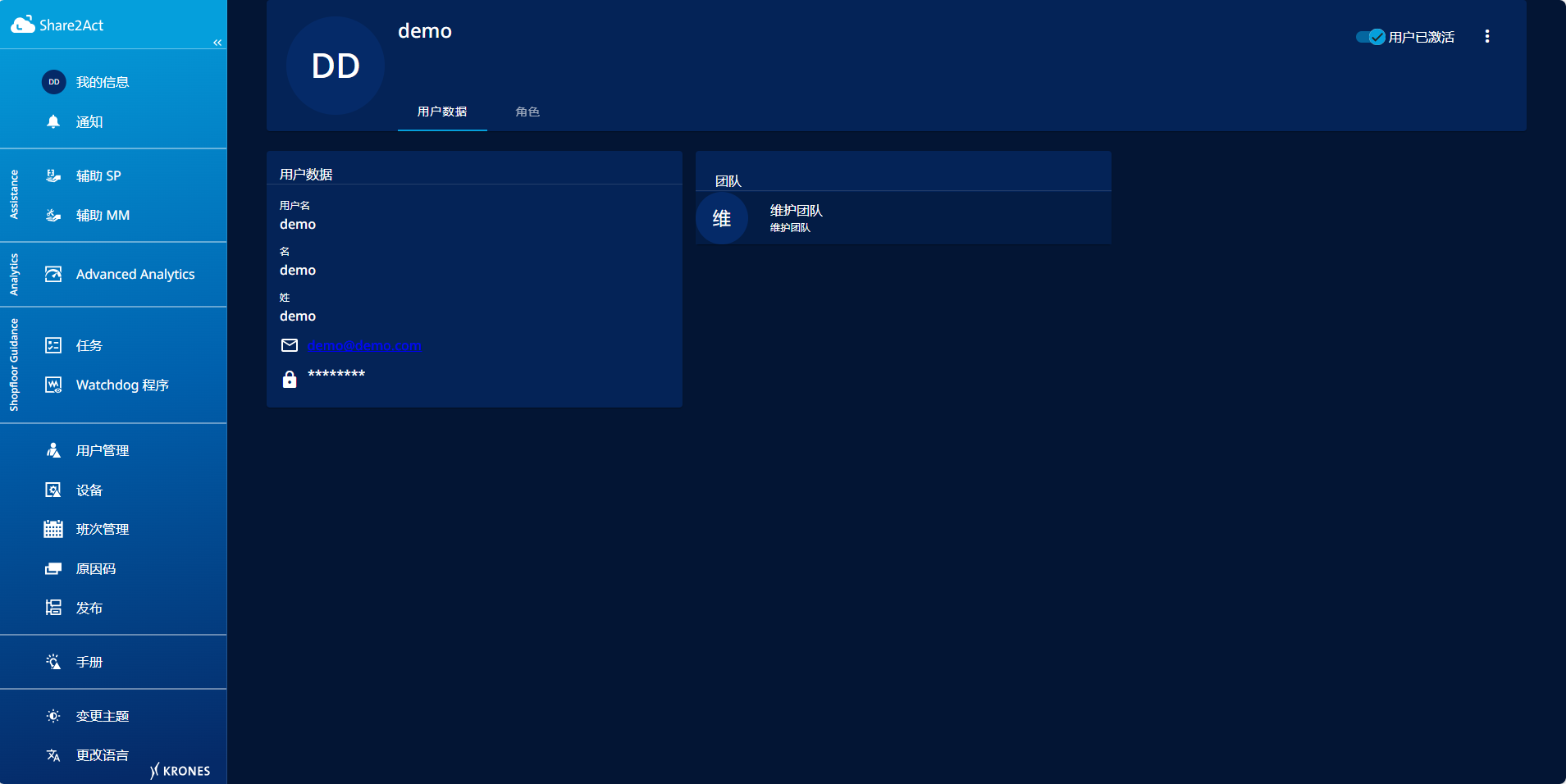1566x784 pixels.
Task: Open 我的信息 profile entry
Action: tap(102, 82)
